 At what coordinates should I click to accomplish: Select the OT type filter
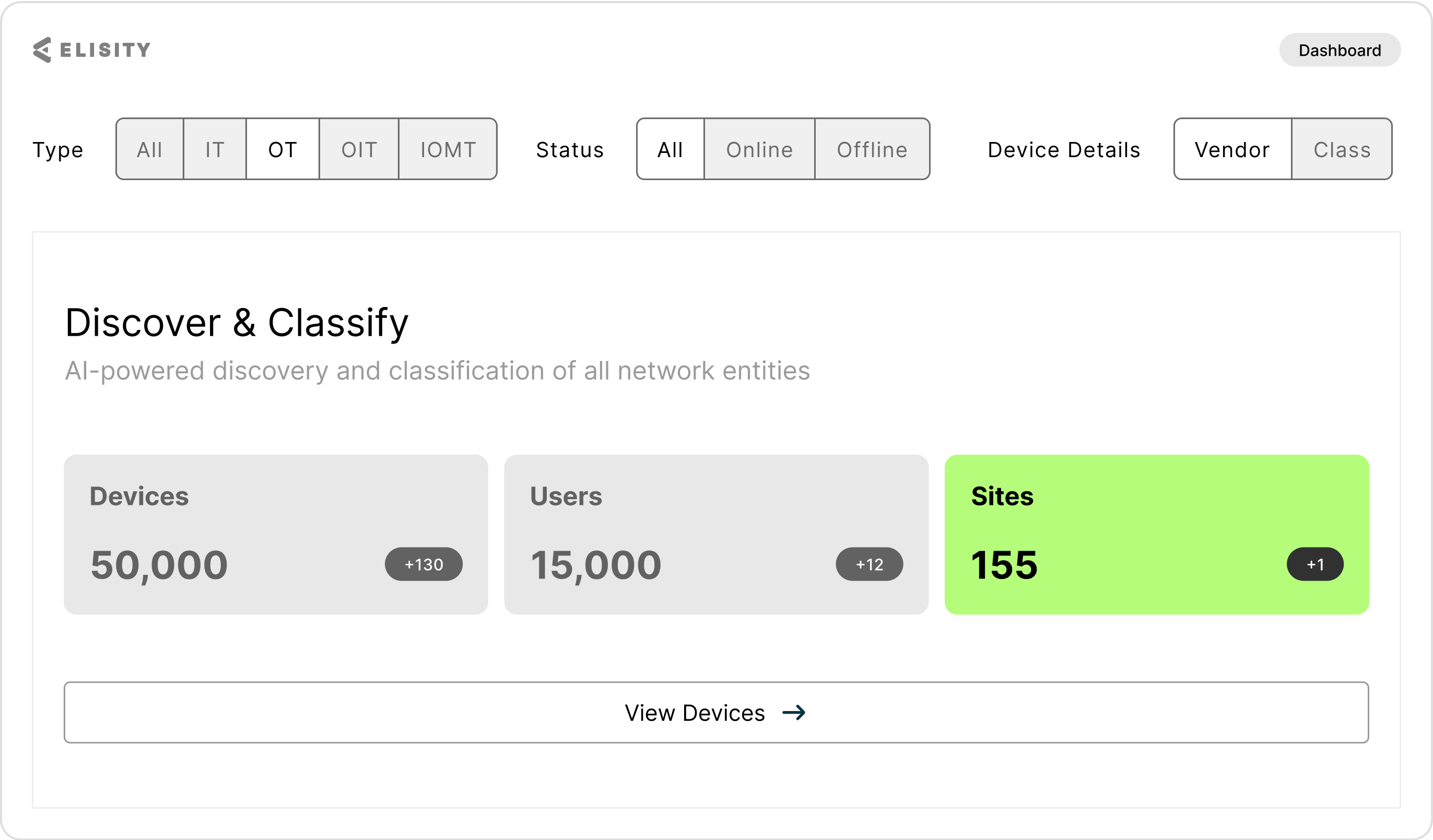(283, 149)
